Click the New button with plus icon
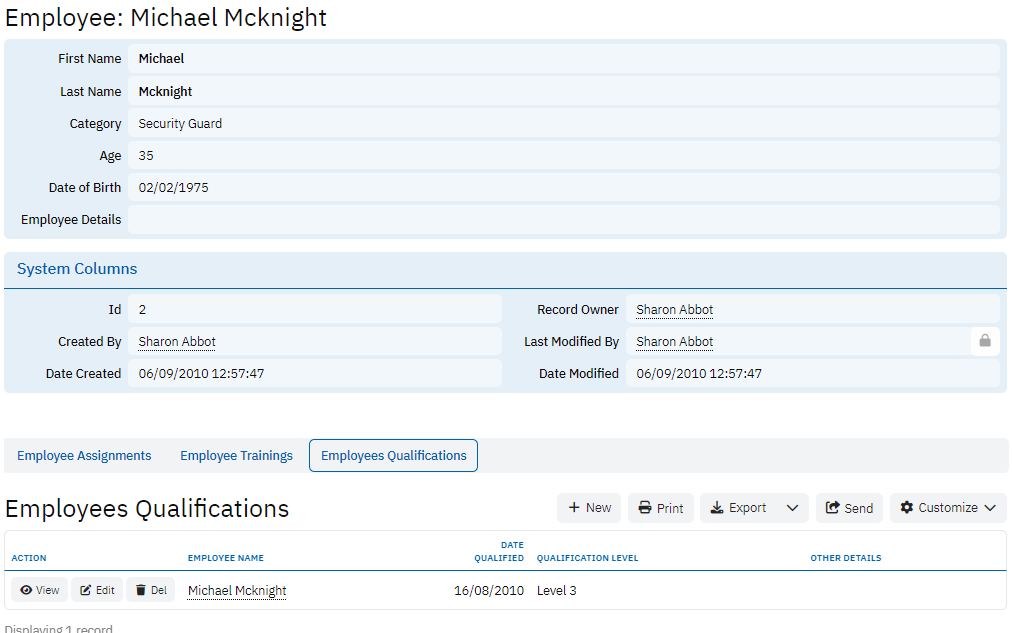 click(x=589, y=508)
